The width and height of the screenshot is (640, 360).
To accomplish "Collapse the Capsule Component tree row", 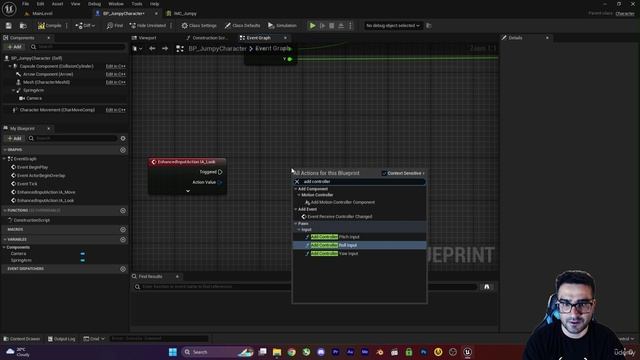I will point(10,66).
